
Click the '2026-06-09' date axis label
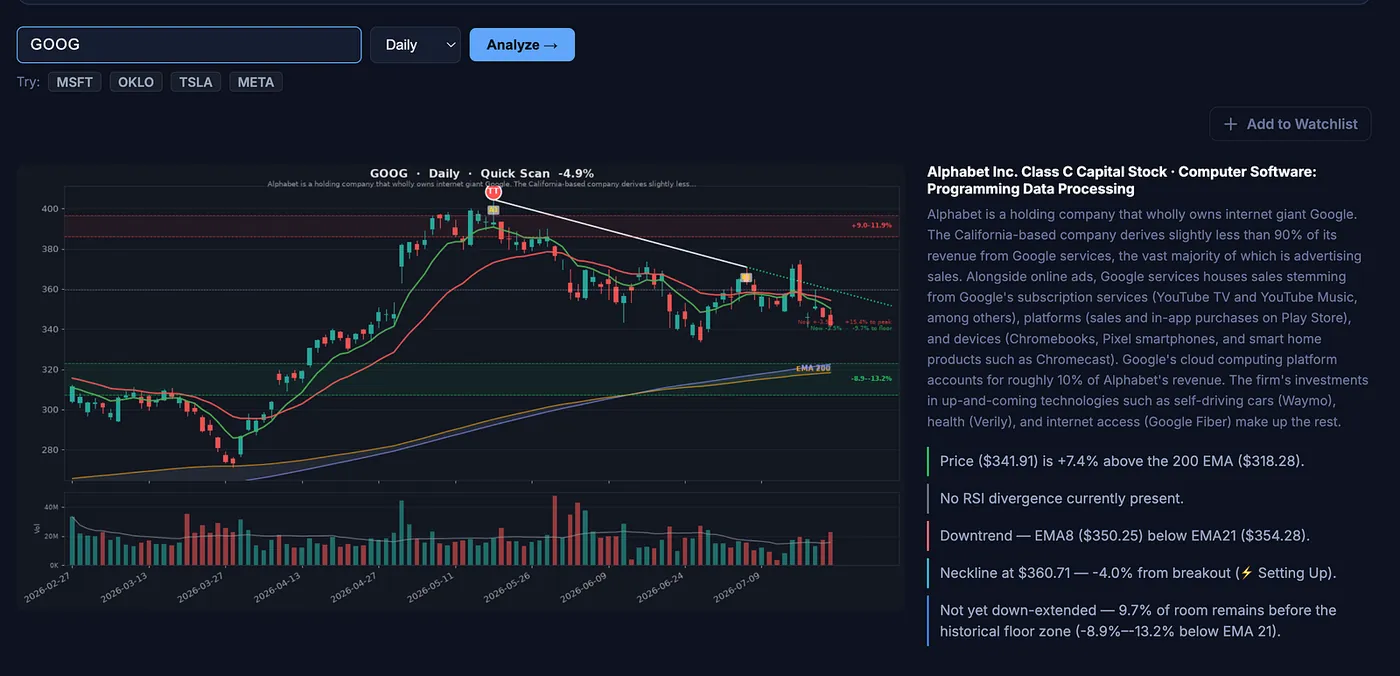point(582,587)
